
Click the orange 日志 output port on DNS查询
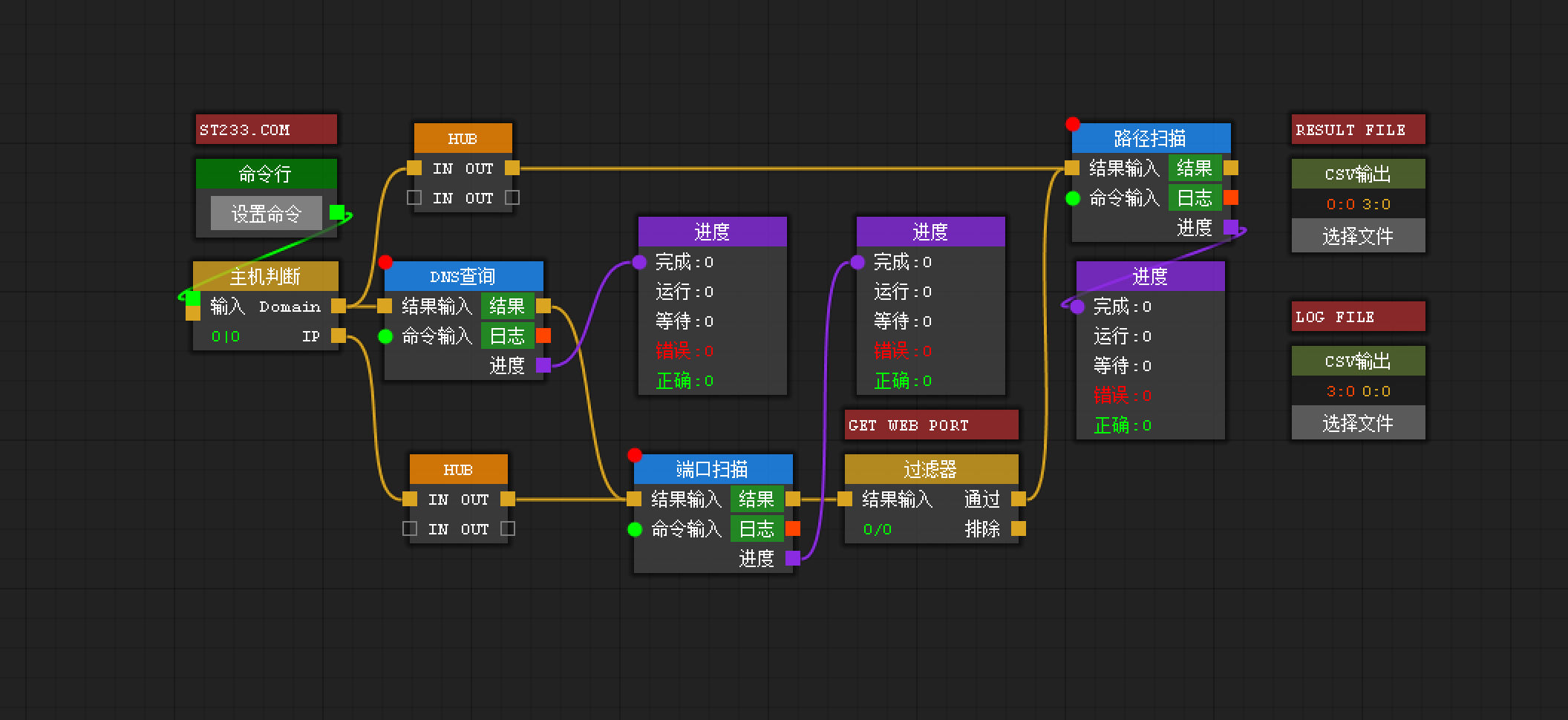pos(543,336)
